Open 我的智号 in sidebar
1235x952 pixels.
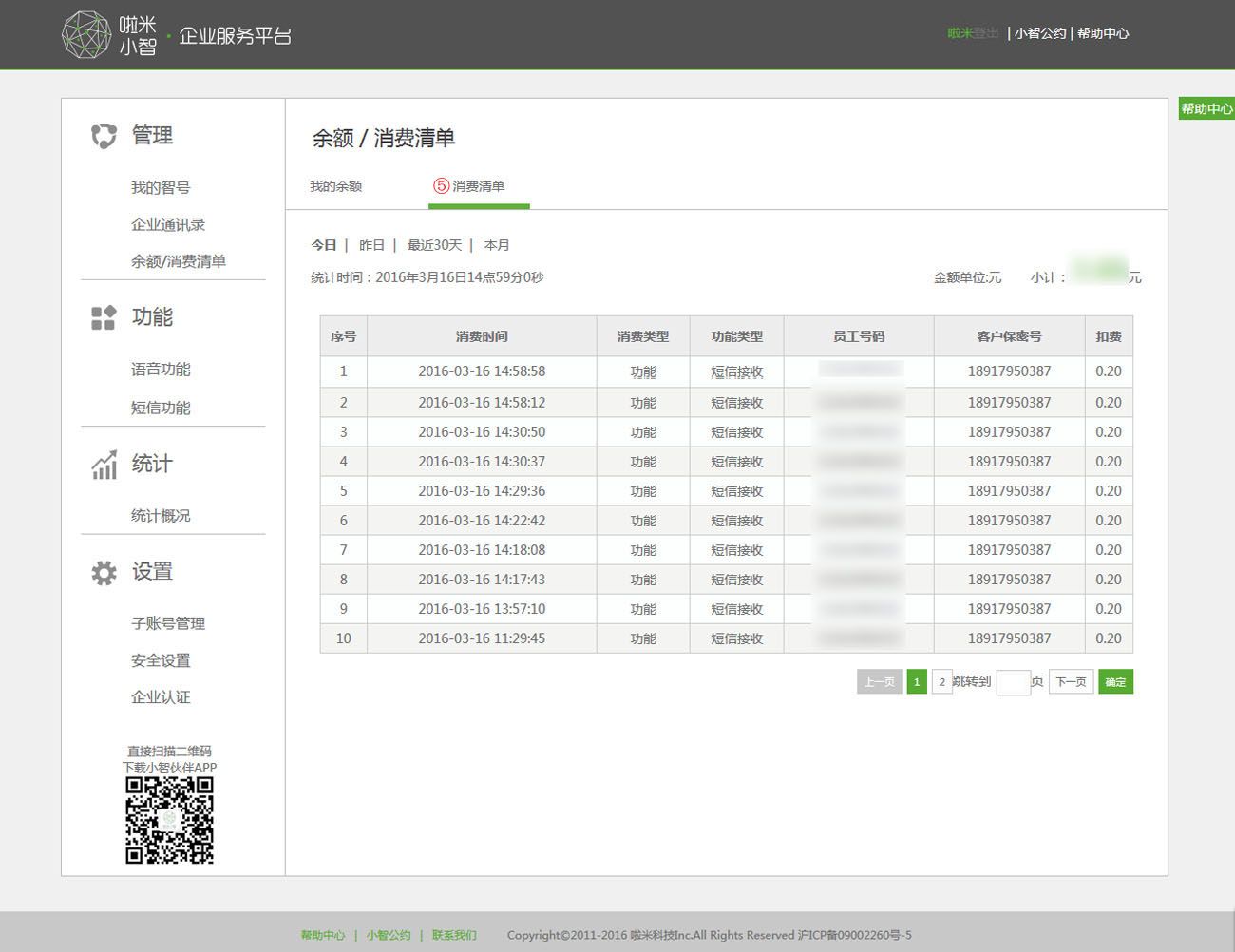pyautogui.click(x=161, y=187)
